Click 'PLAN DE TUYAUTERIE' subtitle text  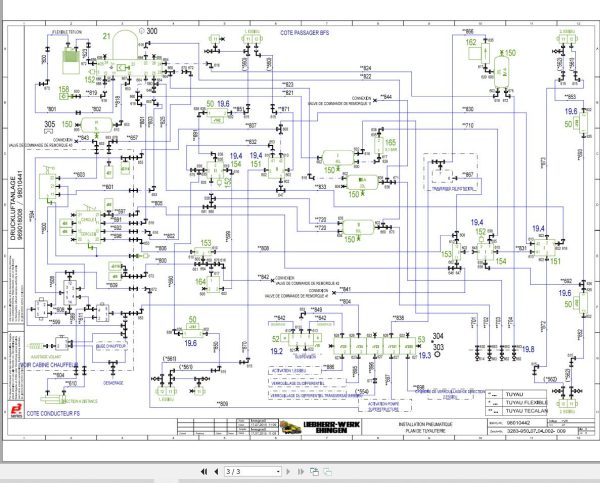(425, 431)
